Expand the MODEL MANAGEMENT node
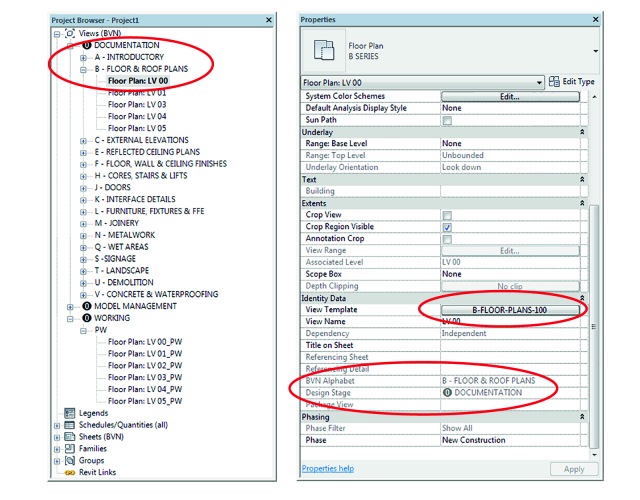The image size is (640, 500). [70, 307]
